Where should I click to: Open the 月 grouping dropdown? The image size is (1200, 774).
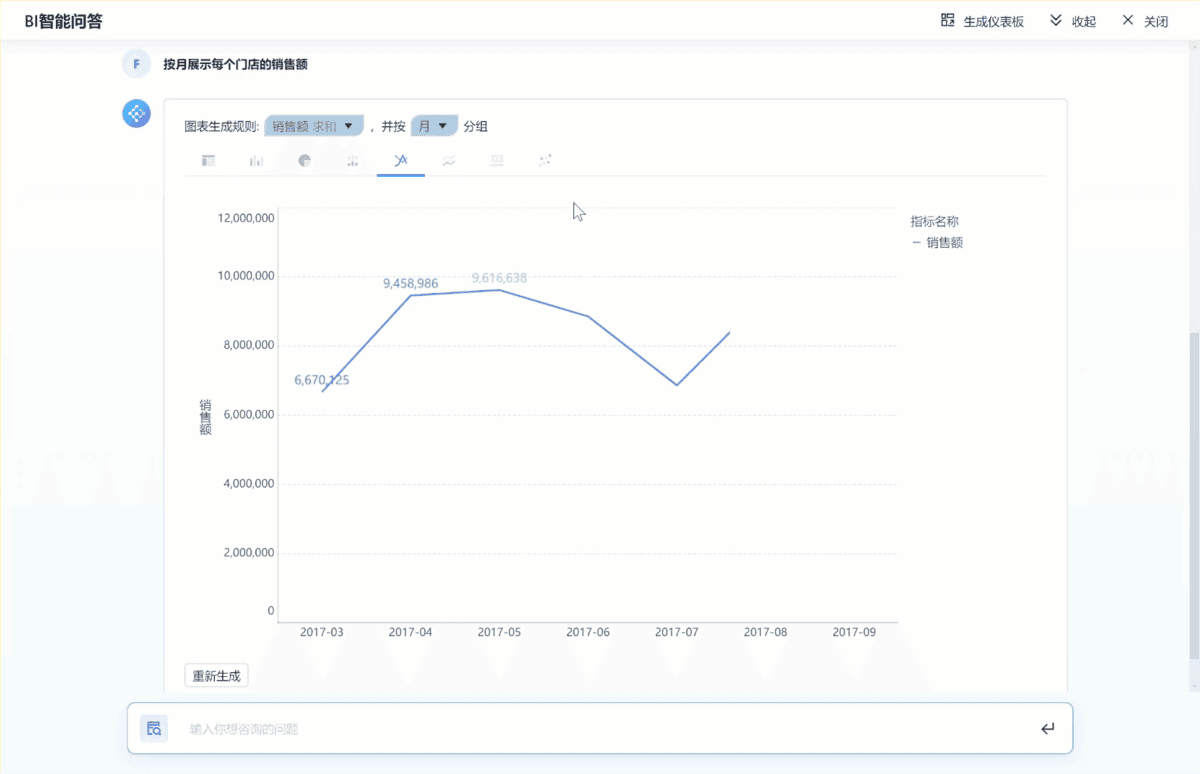point(434,126)
